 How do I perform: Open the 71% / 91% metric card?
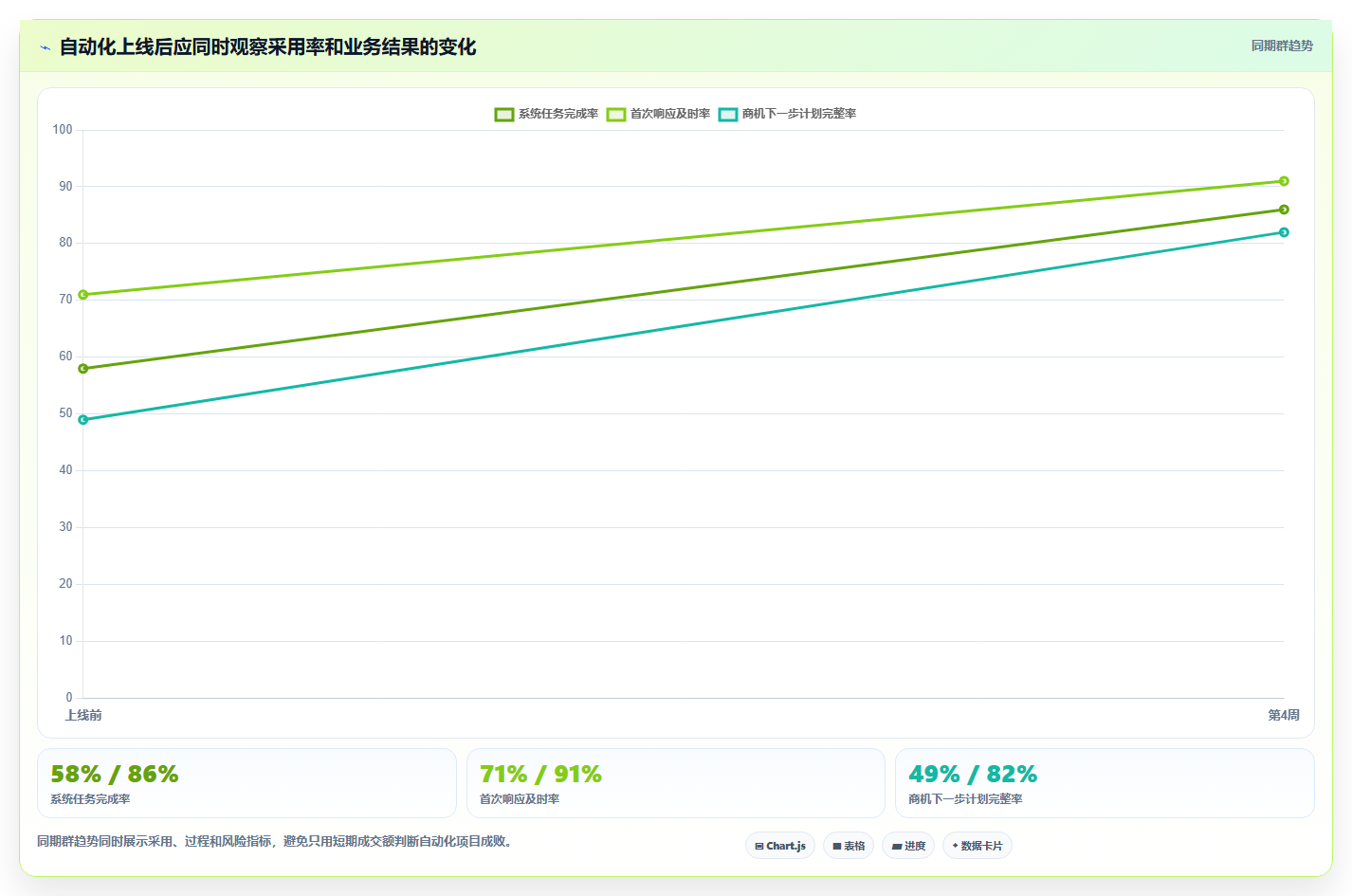(x=676, y=783)
